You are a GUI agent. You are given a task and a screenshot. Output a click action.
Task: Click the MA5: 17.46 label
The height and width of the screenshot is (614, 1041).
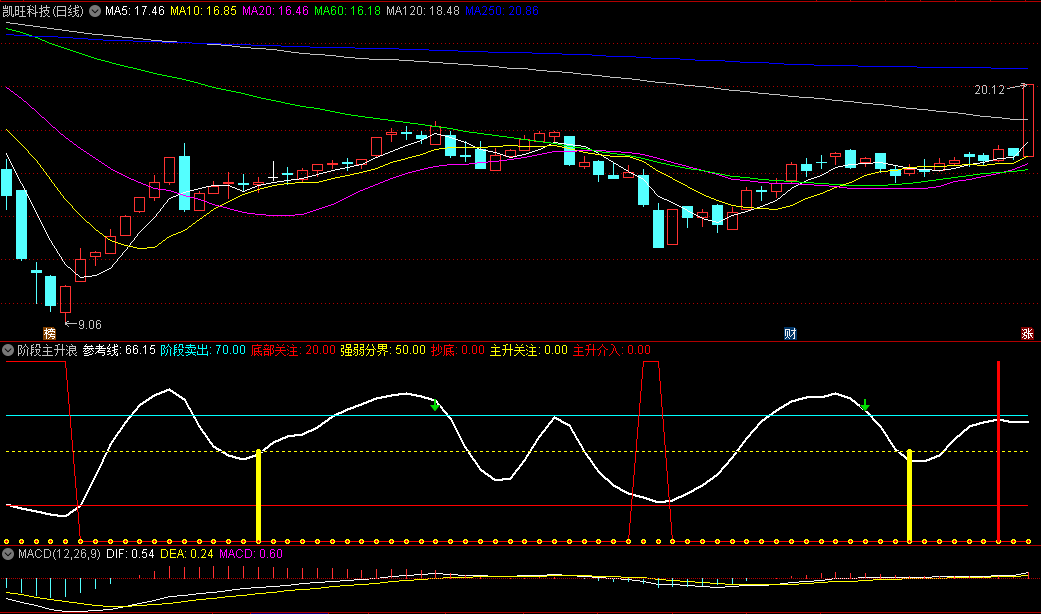click(135, 11)
